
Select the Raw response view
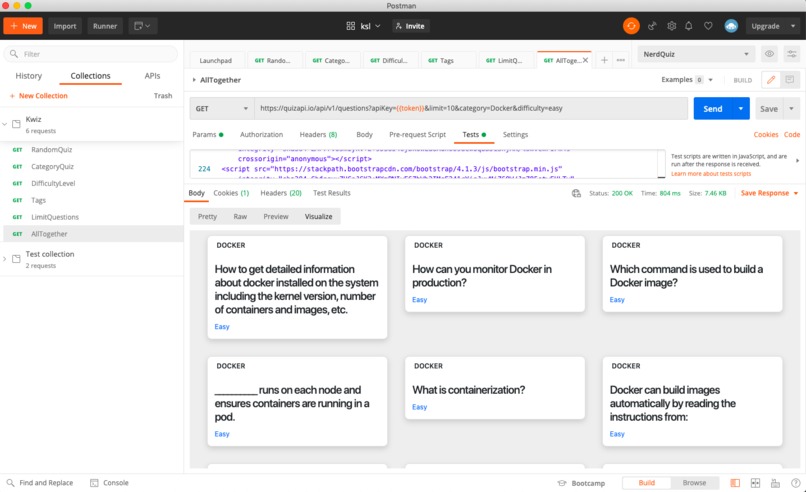240,216
